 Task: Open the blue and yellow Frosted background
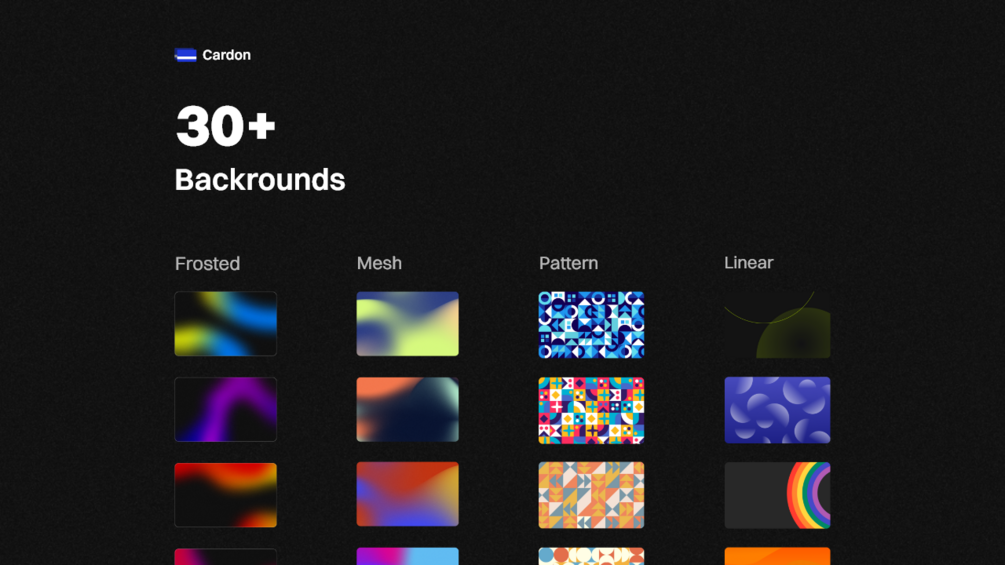226,323
